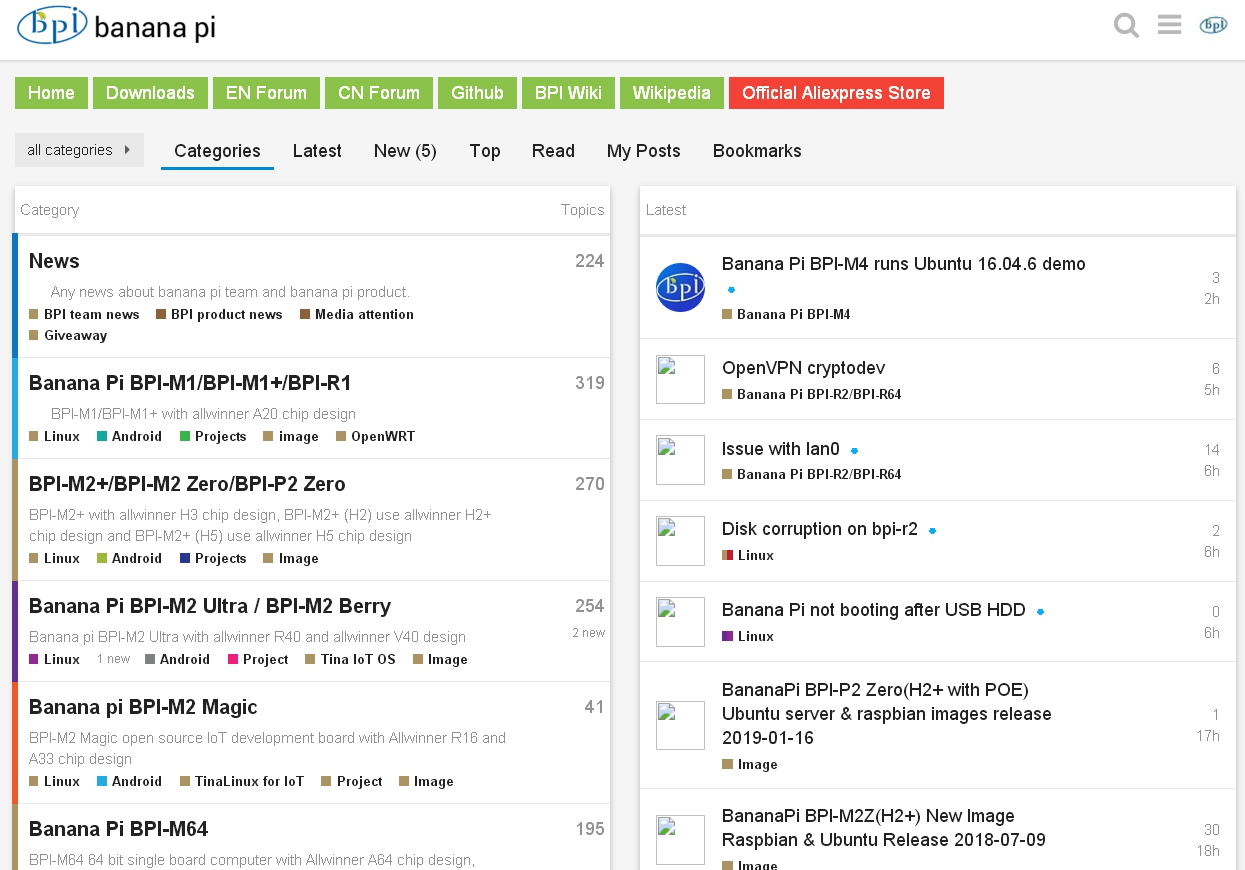The width and height of the screenshot is (1245, 870).
Task: Open the OpenVPN cryptodev topic
Action: 804,368
